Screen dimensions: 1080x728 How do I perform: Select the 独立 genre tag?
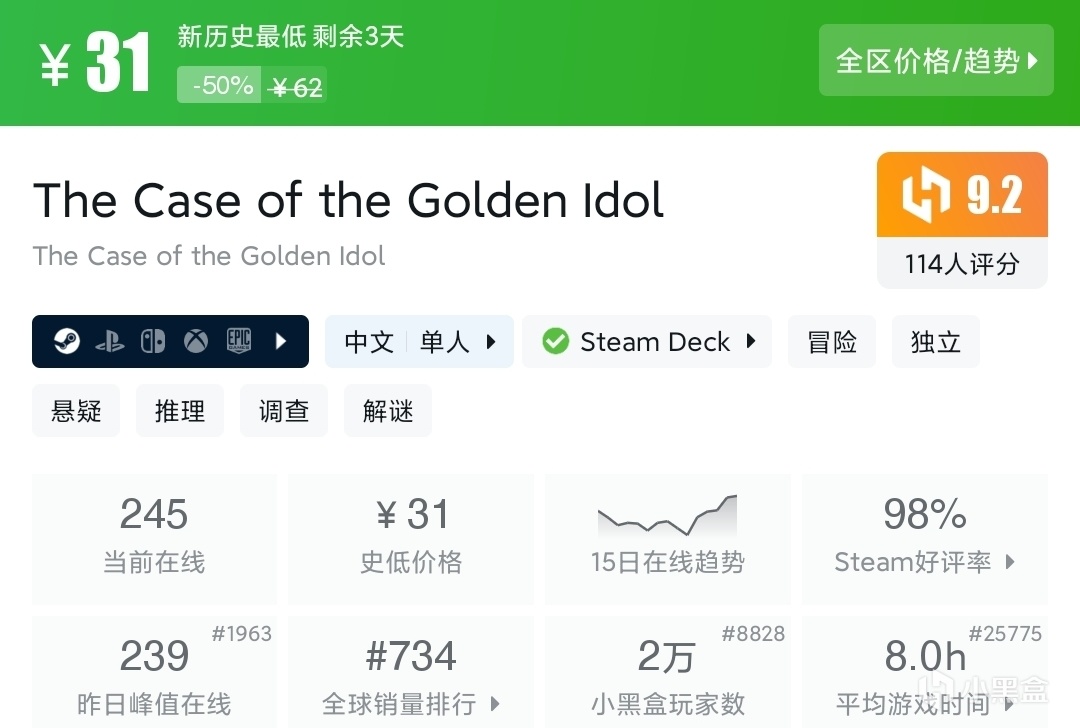pyautogui.click(x=936, y=342)
